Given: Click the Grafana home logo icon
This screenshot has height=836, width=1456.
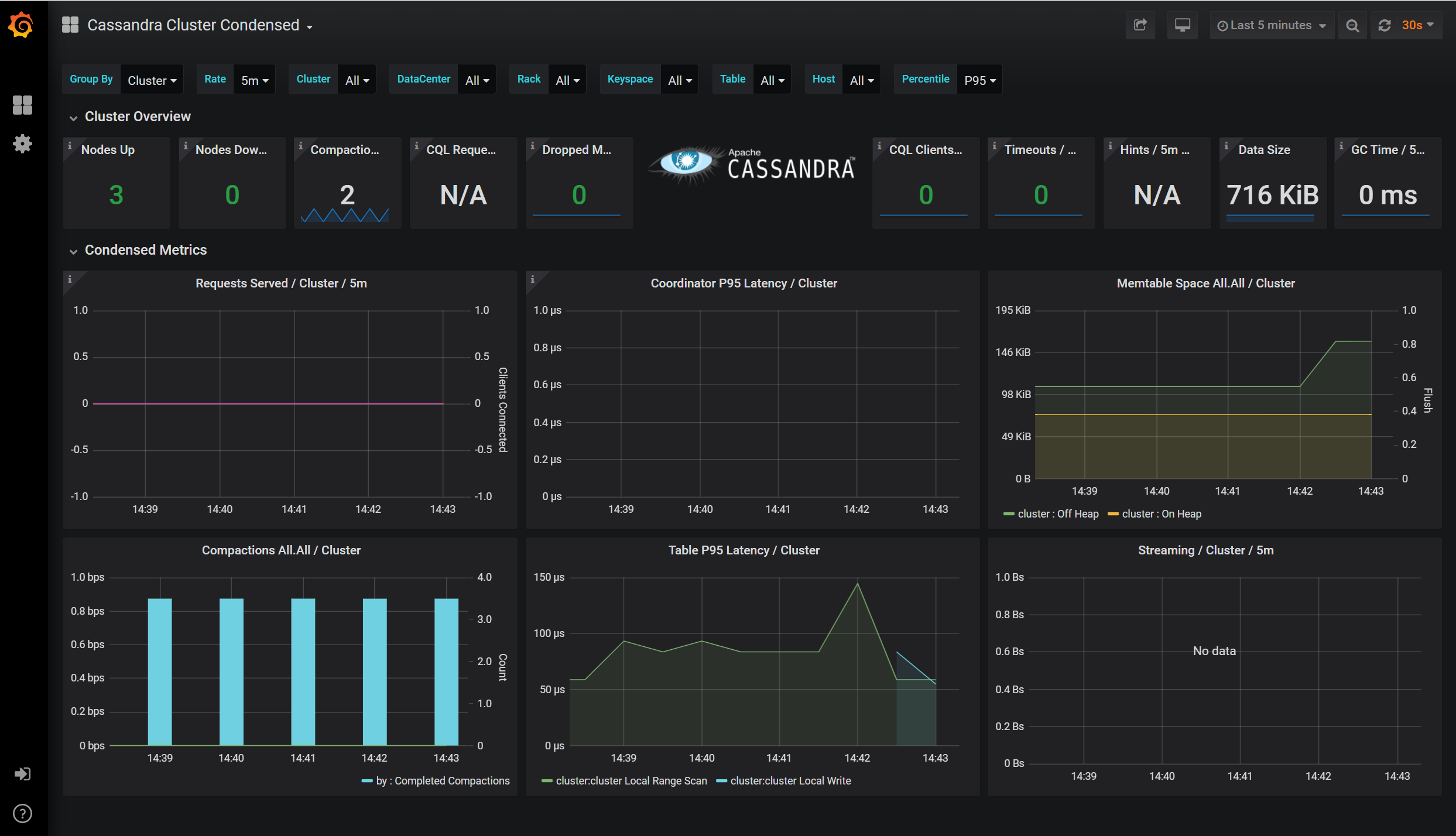Looking at the screenshot, I should point(21,26).
